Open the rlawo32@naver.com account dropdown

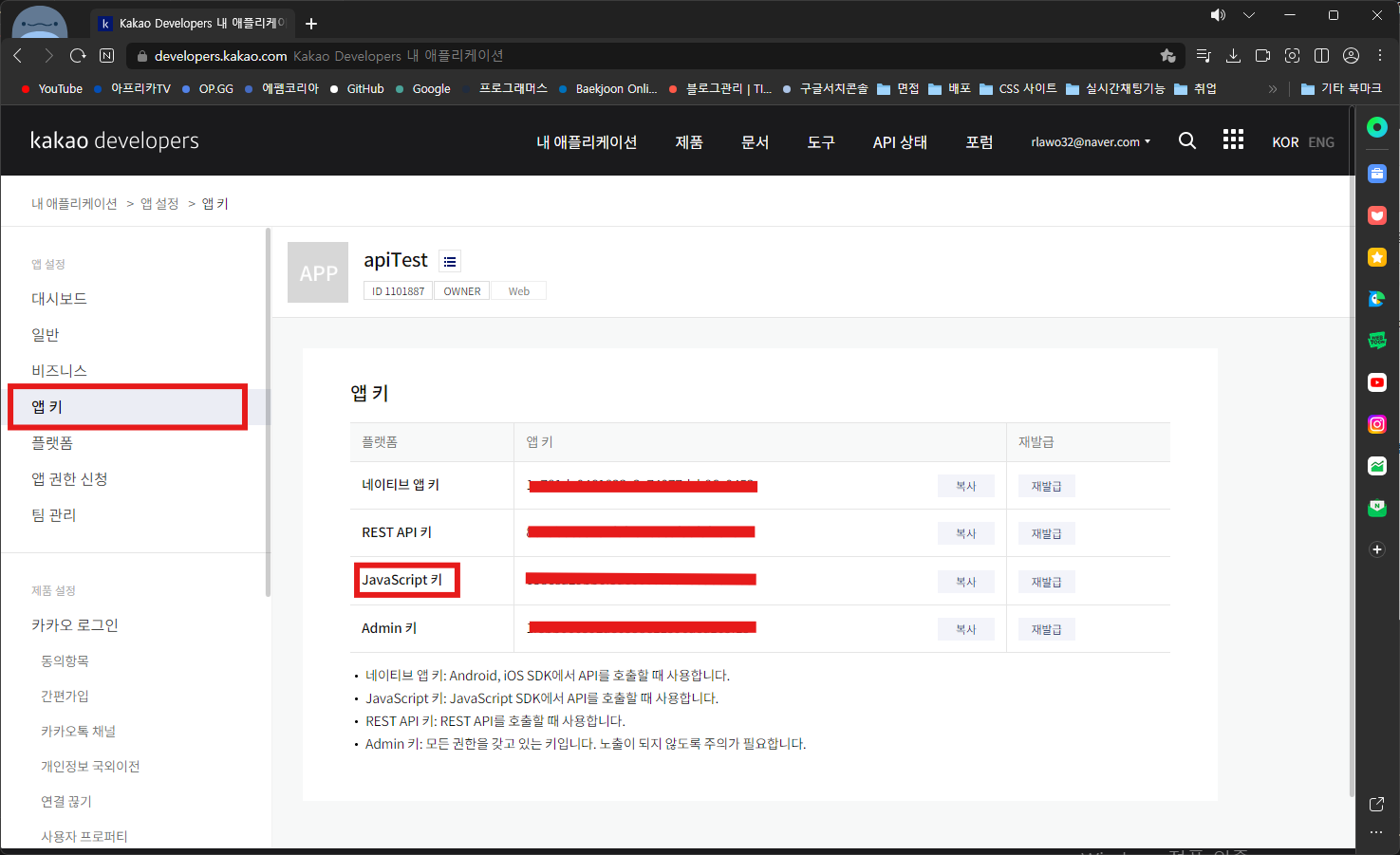(x=1091, y=142)
